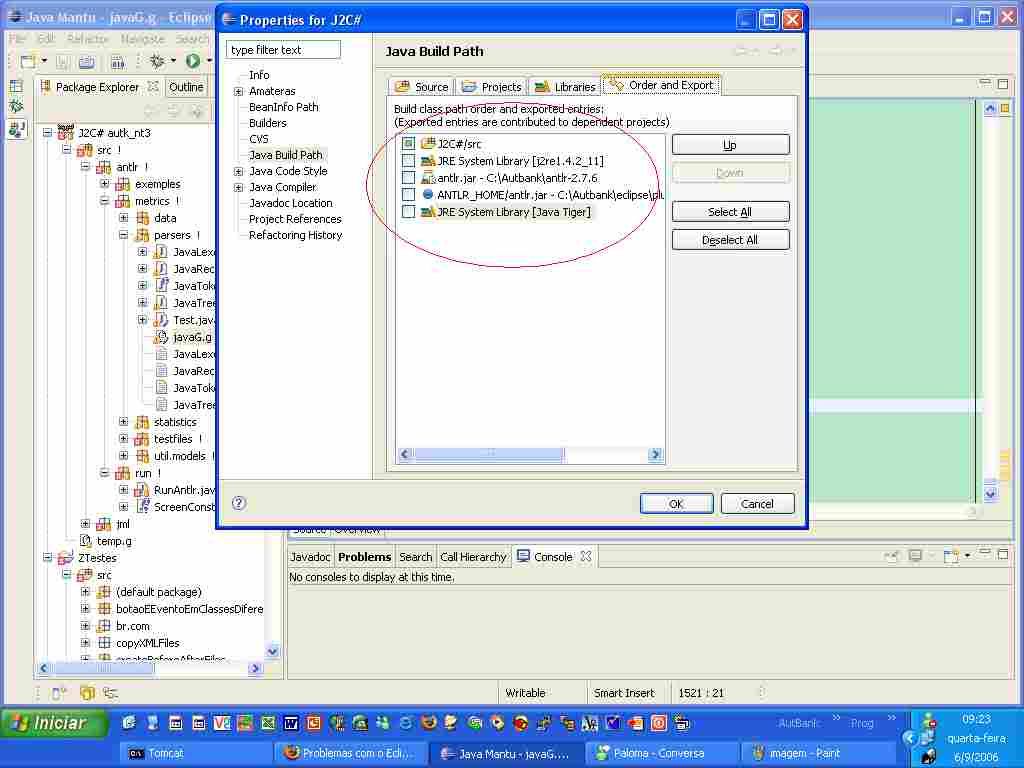Open the imagem - Paint taskbar window
The height and width of the screenshot is (768, 1024).
(x=806, y=753)
